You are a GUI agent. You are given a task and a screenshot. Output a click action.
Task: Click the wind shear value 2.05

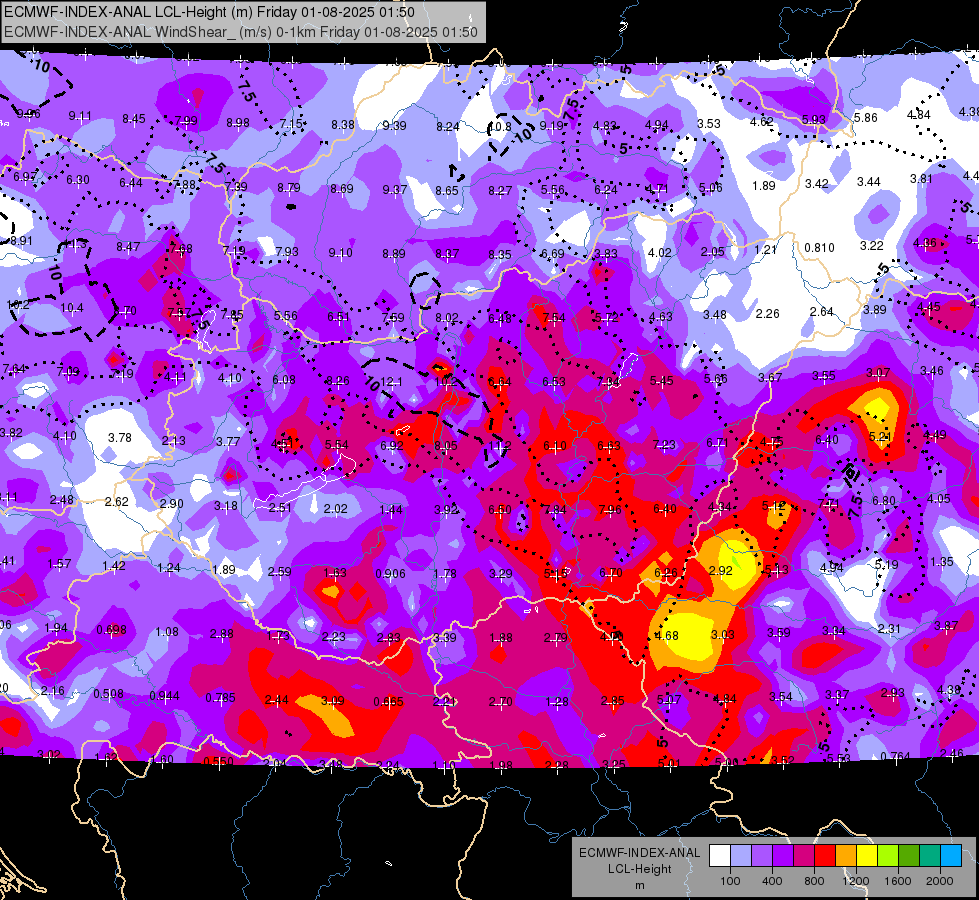point(712,252)
